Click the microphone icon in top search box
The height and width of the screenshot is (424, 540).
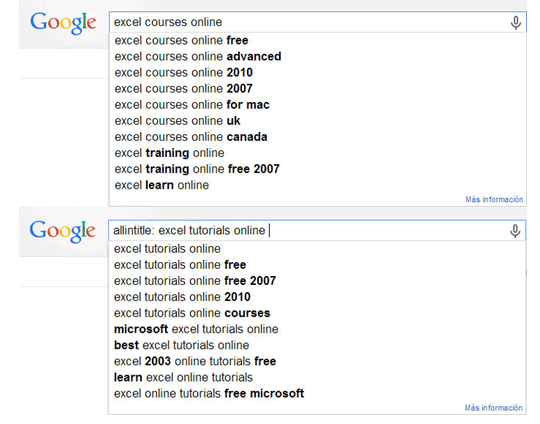click(516, 23)
